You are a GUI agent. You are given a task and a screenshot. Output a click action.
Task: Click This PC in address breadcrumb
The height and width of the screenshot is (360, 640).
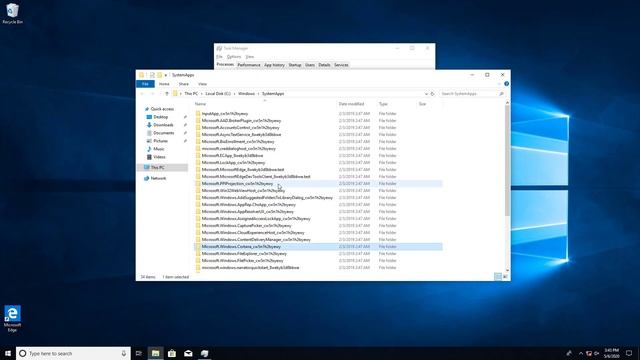[x=191, y=93]
